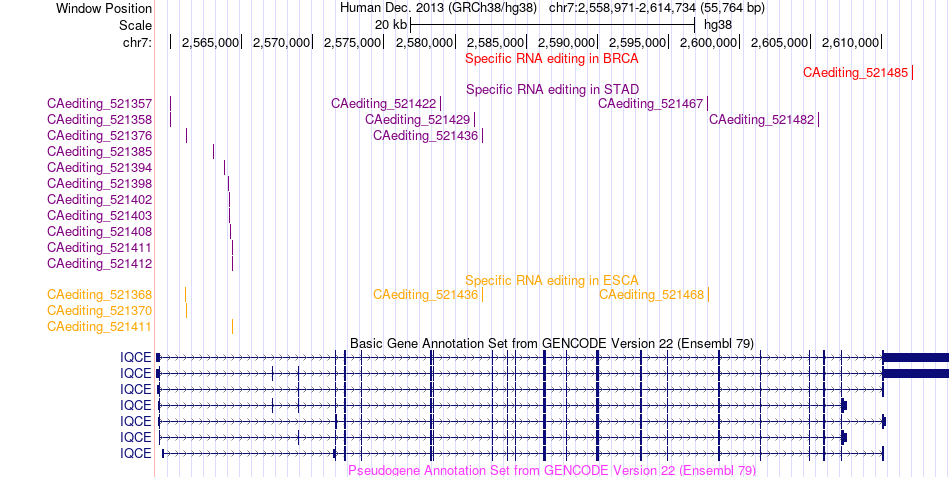Click the purple CAediting_521412 label
This screenshot has height=477, width=950.
point(99,264)
